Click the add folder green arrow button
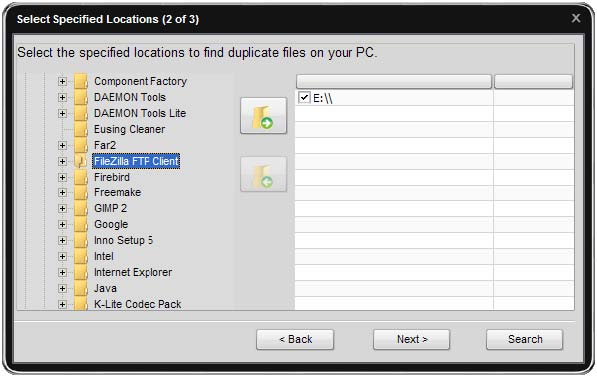Image resolution: width=597 pixels, height=376 pixels. (x=263, y=115)
